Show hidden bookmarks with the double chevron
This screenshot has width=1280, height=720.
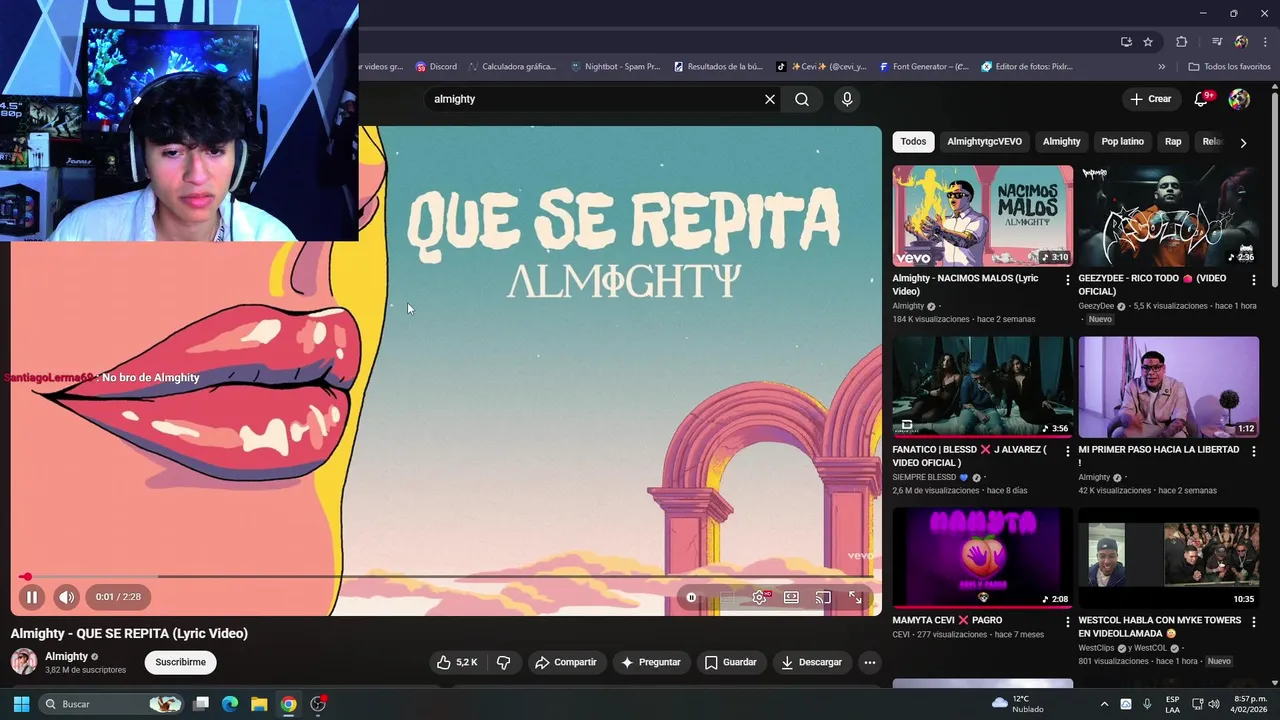[1161, 67]
